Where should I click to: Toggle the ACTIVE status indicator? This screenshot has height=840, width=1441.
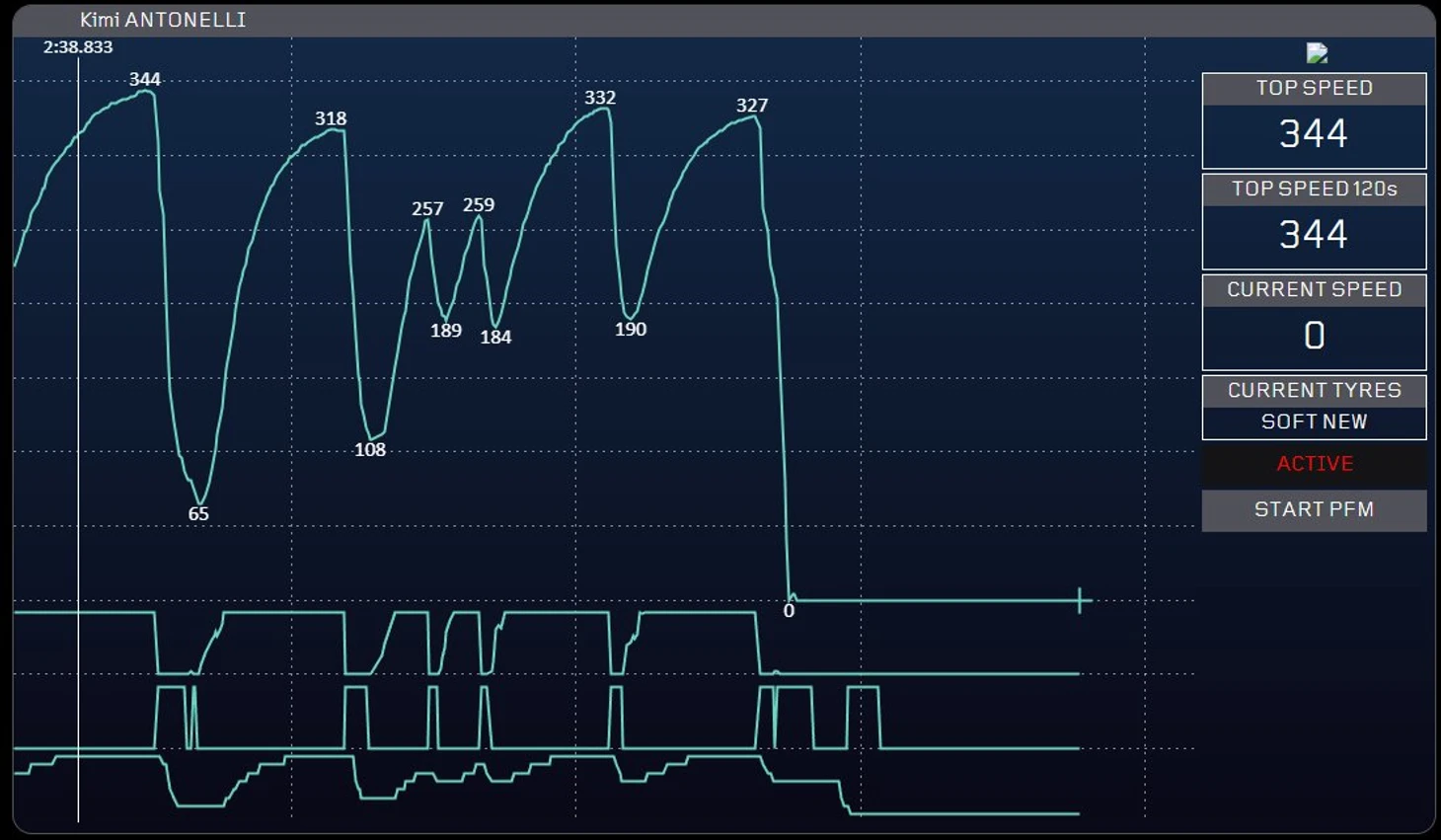tap(1314, 464)
